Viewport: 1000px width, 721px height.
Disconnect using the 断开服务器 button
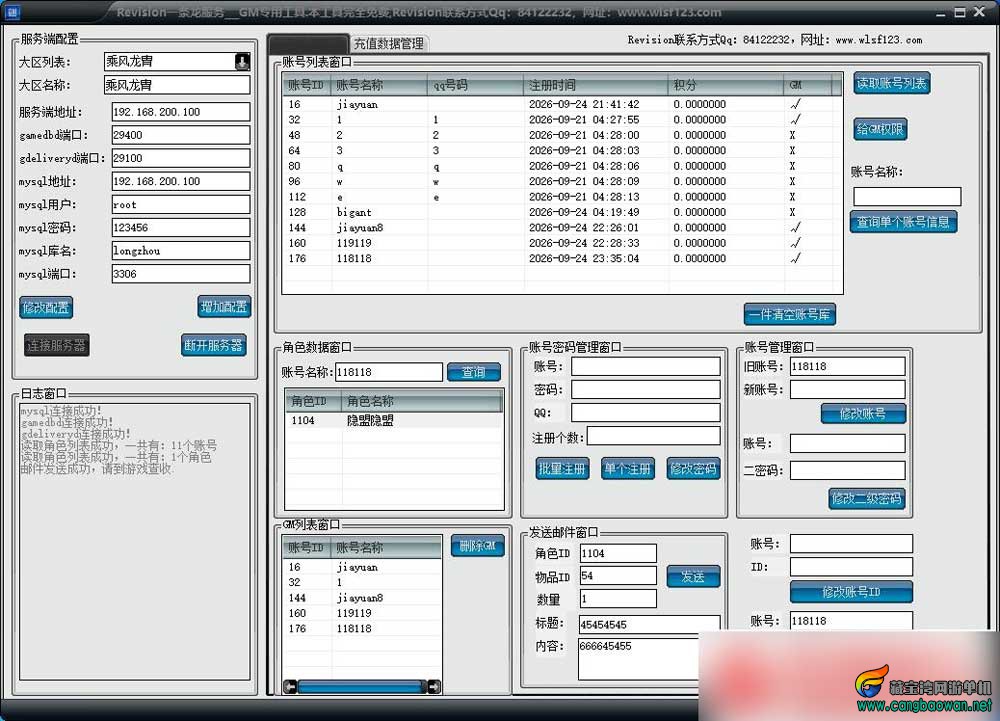[214, 346]
